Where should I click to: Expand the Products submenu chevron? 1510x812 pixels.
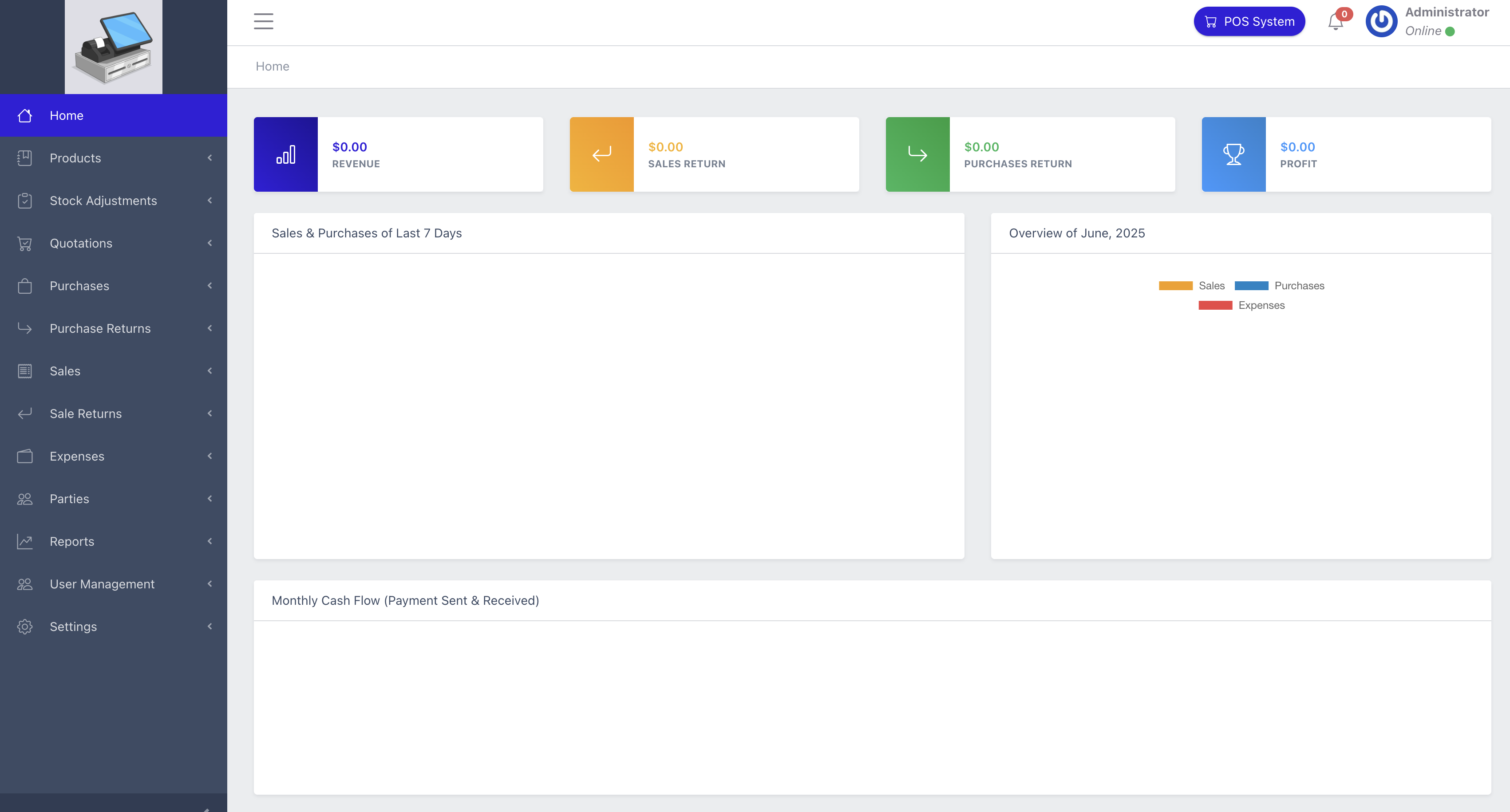click(210, 158)
